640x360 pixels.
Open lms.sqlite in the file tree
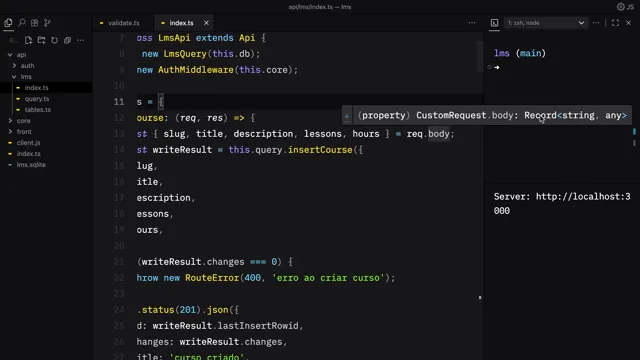(x=31, y=164)
